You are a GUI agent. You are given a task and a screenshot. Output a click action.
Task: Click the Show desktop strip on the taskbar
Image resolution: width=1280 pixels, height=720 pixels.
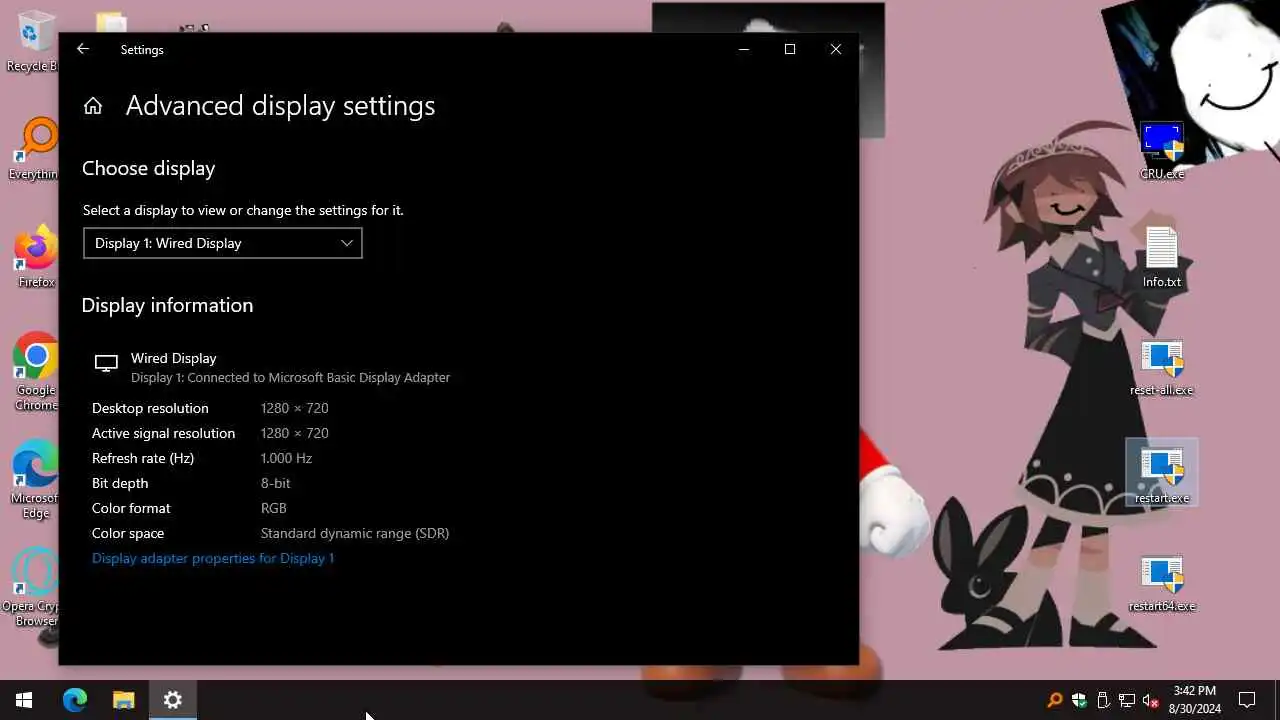coord(1277,700)
